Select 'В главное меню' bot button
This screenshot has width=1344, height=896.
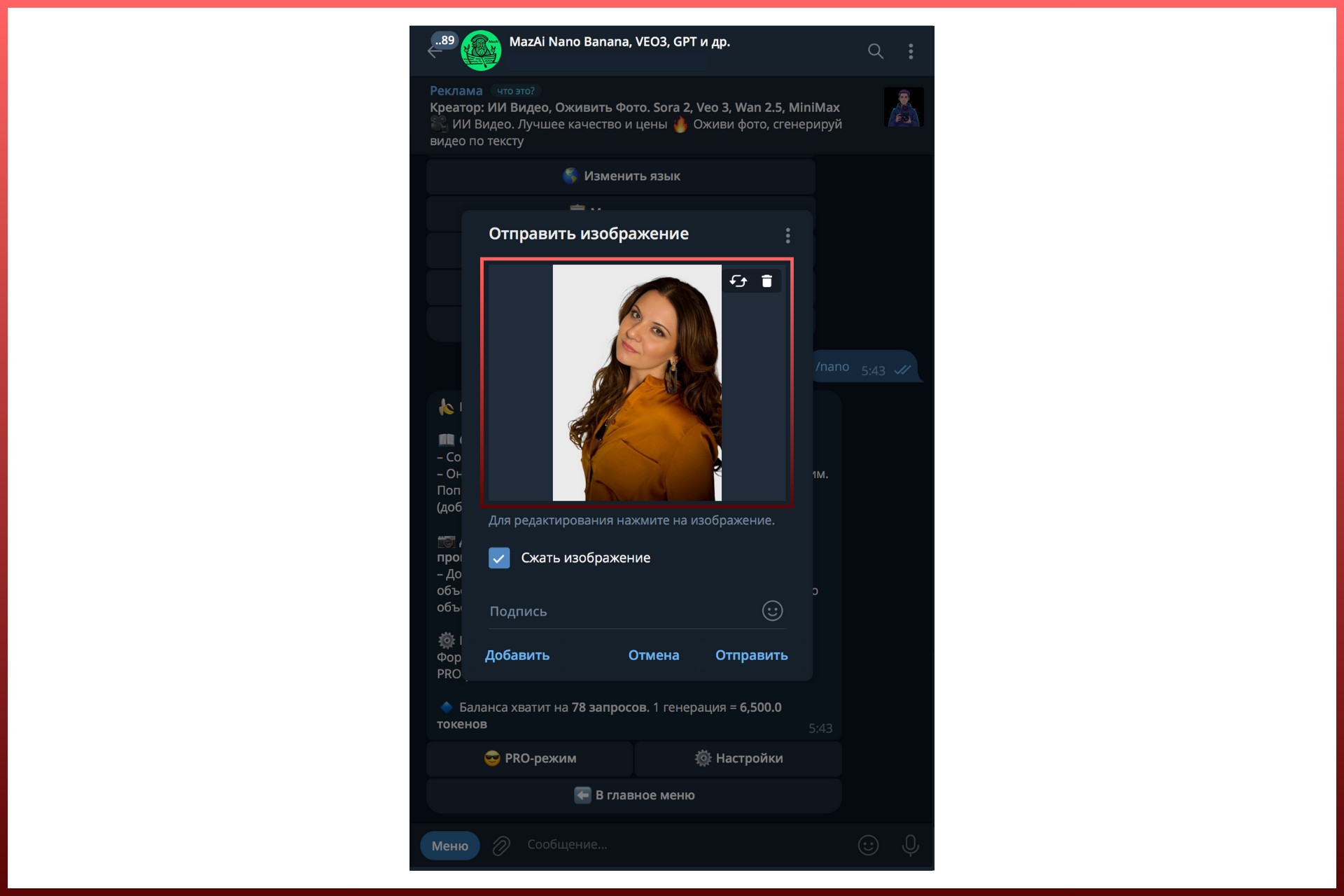[633, 795]
